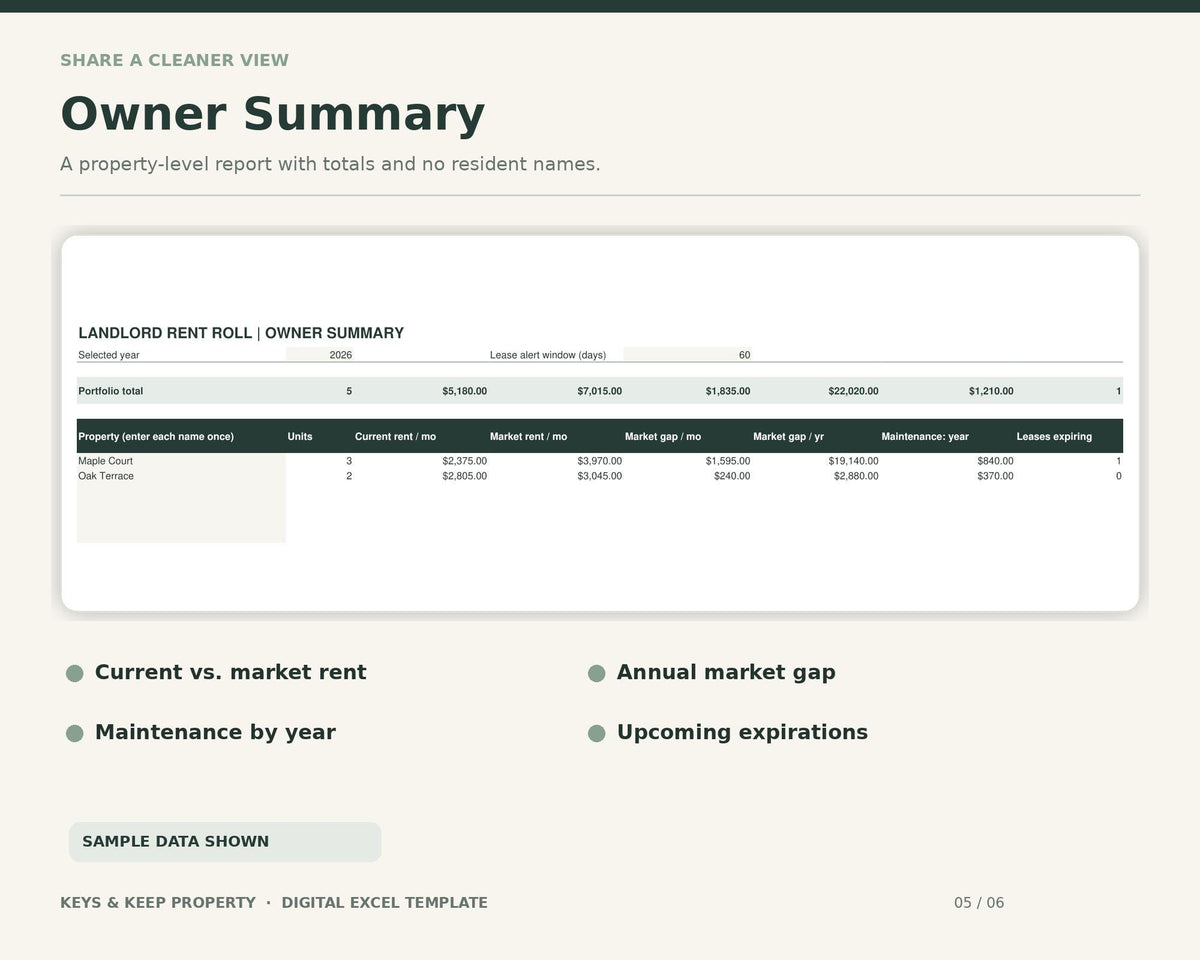Click the 'SHARE A CLEANER VIEW' label
The image size is (1200, 960).
[174, 60]
